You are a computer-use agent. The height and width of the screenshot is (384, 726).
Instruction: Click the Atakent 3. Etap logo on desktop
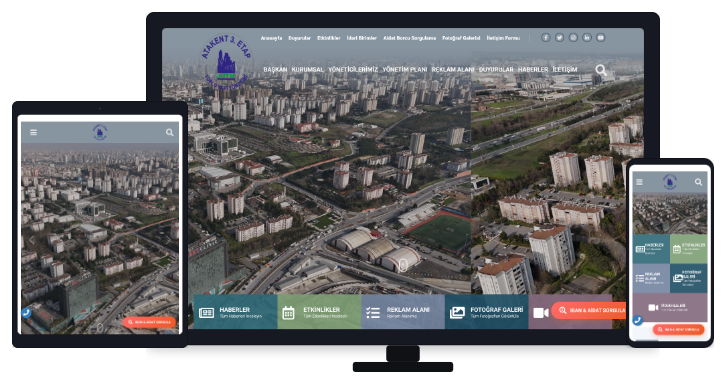(226, 60)
